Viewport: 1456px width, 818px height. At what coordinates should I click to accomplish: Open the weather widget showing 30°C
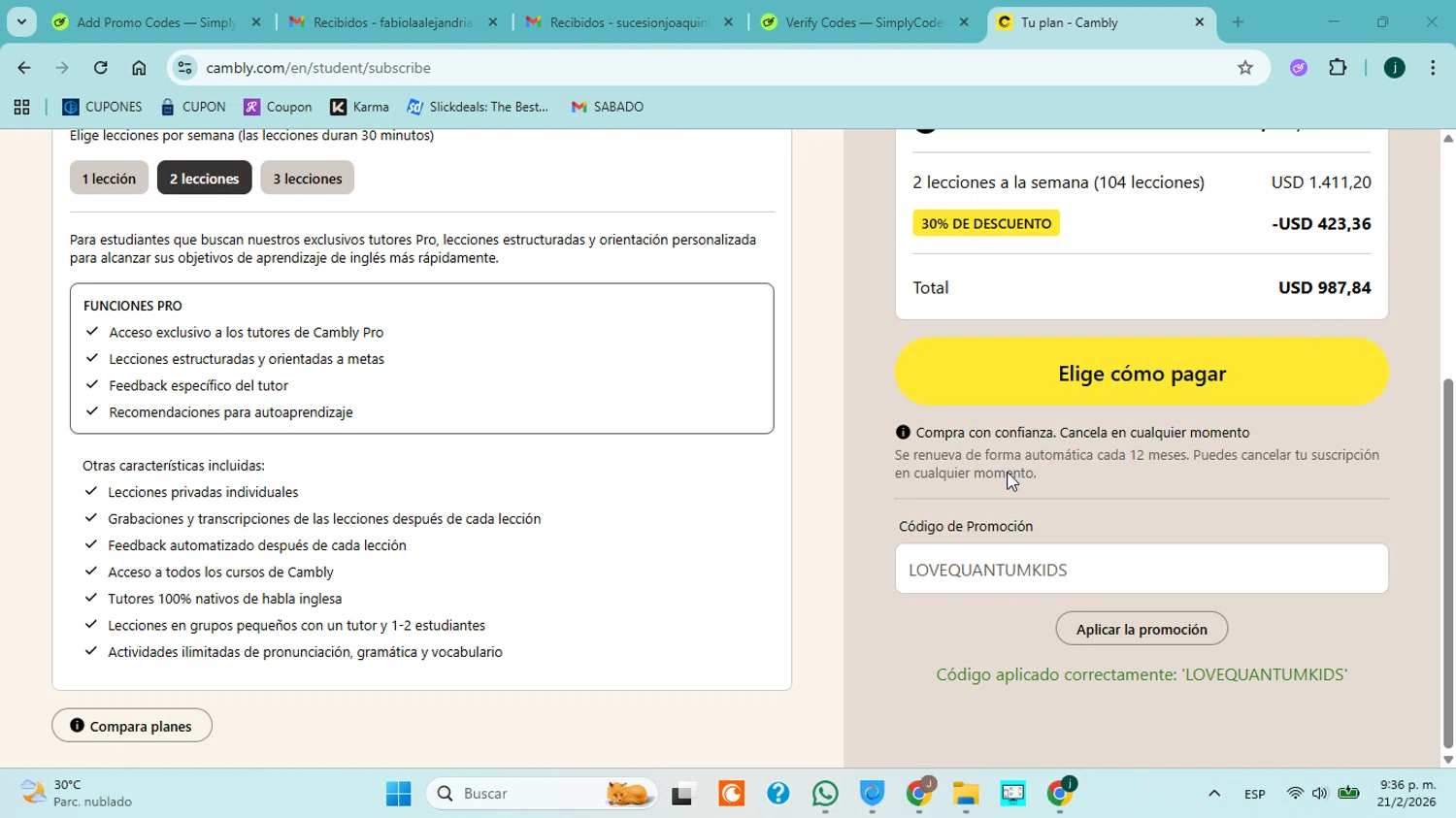(78, 794)
